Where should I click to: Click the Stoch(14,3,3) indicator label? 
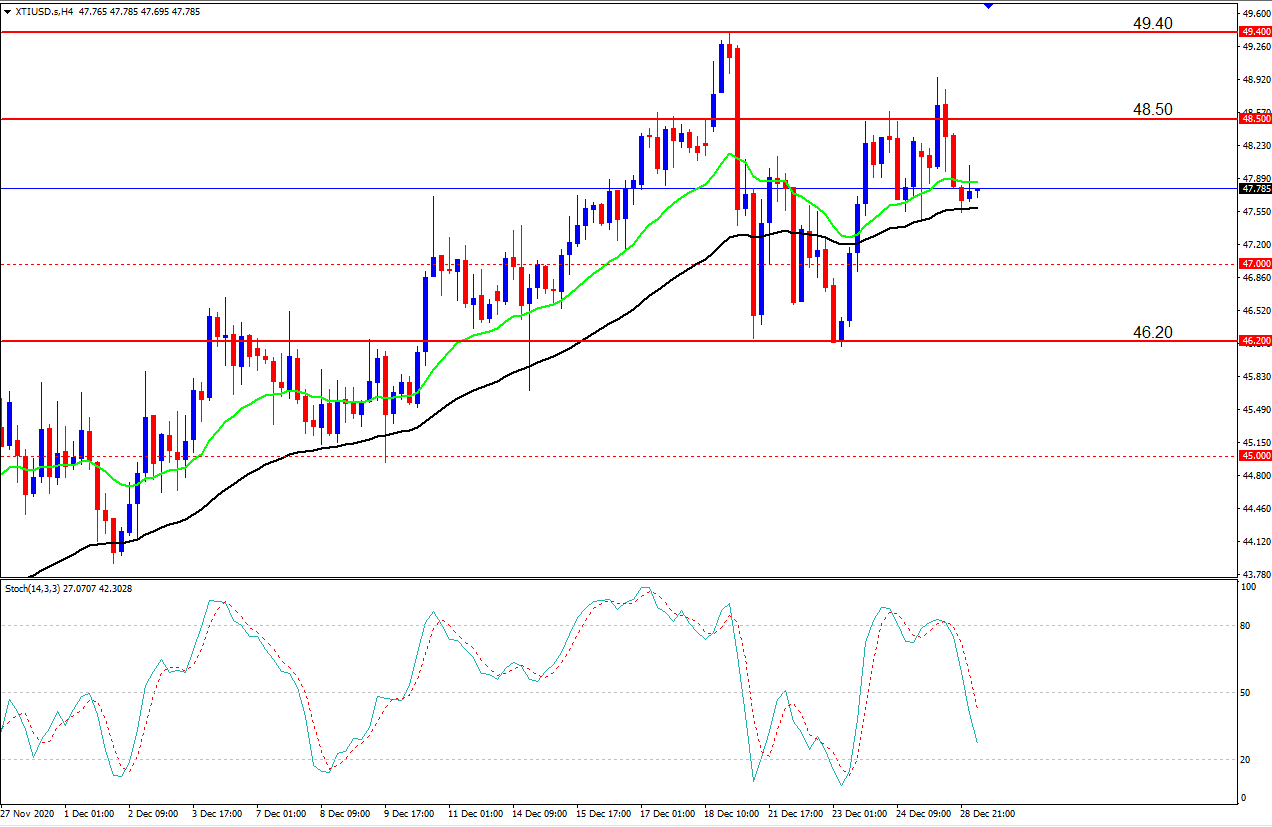click(x=34, y=589)
